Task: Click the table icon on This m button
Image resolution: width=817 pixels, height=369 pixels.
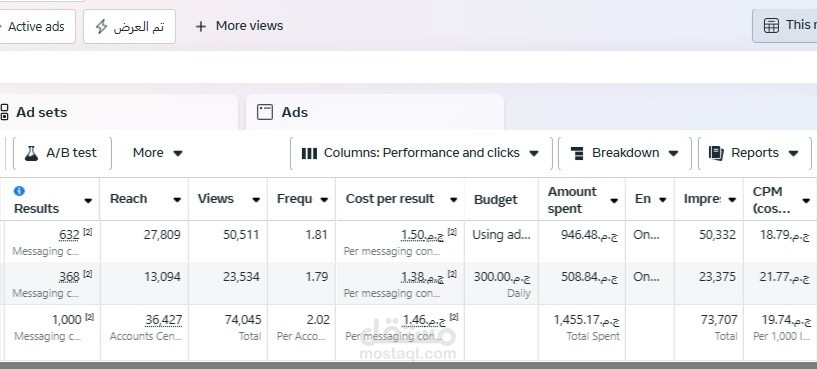Action: 771,25
